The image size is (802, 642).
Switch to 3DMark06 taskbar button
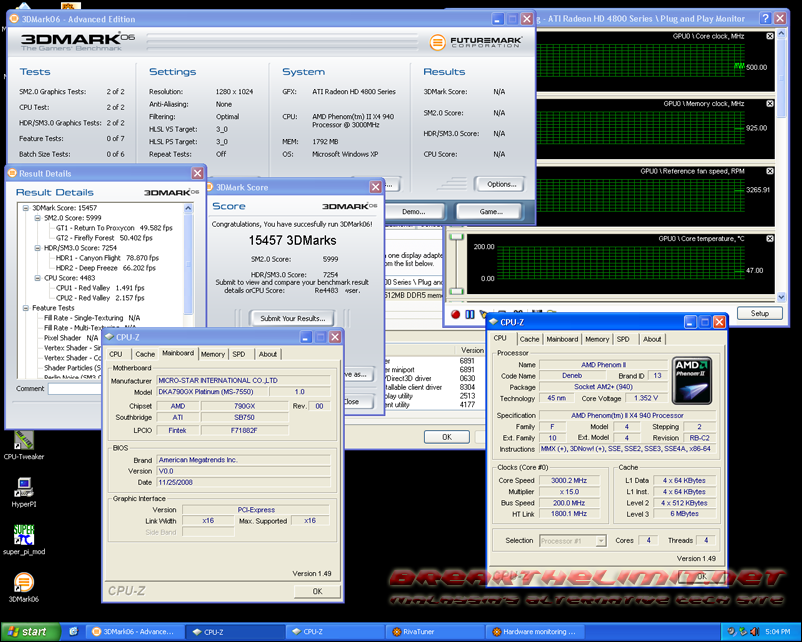coord(133,632)
